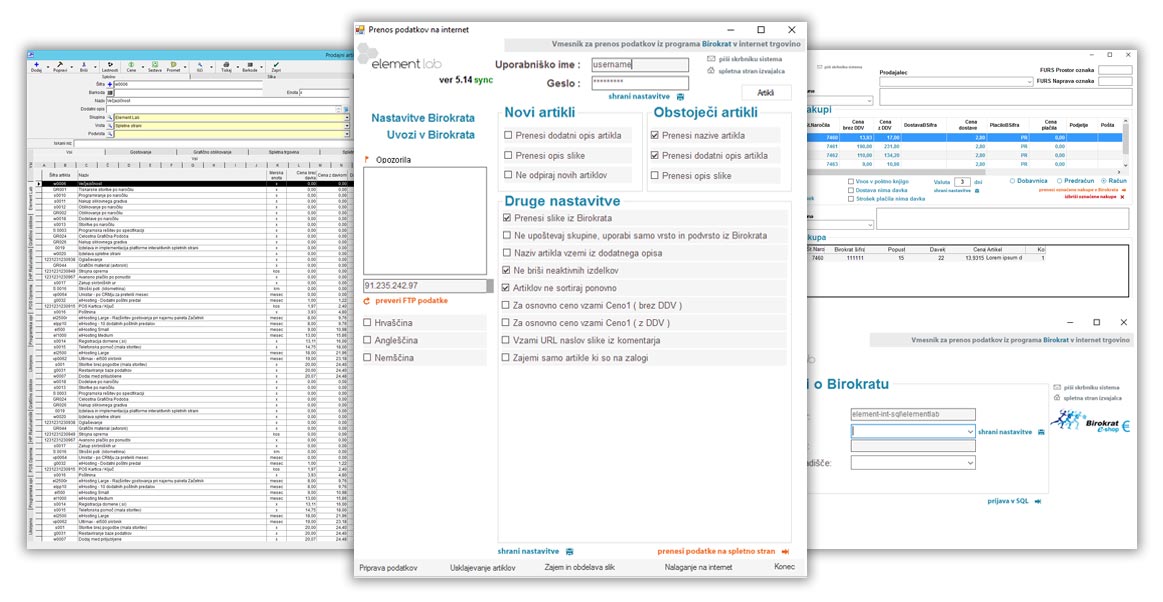Open the Priprava podatkov tab

388,568
